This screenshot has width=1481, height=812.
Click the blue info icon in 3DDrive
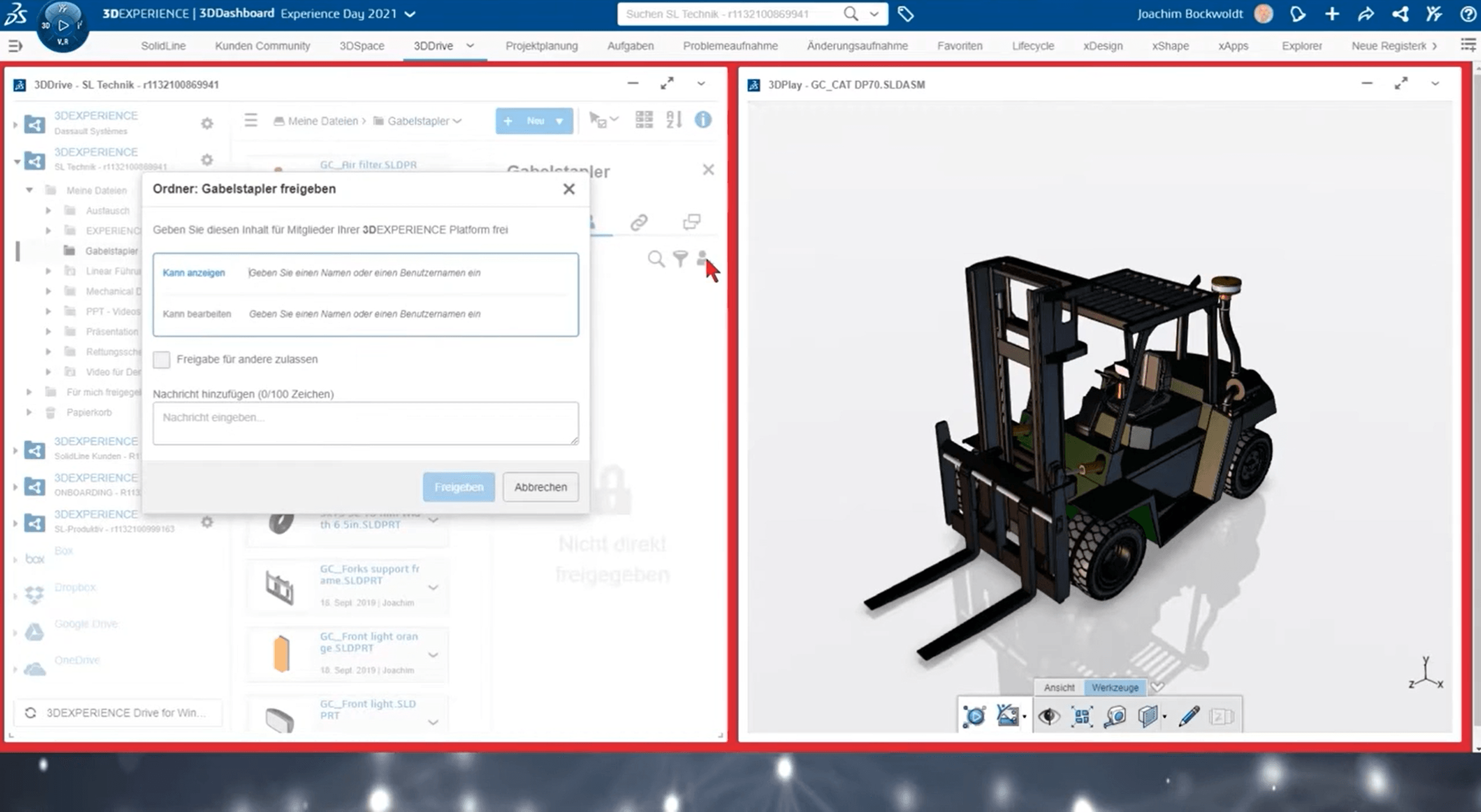pos(702,120)
